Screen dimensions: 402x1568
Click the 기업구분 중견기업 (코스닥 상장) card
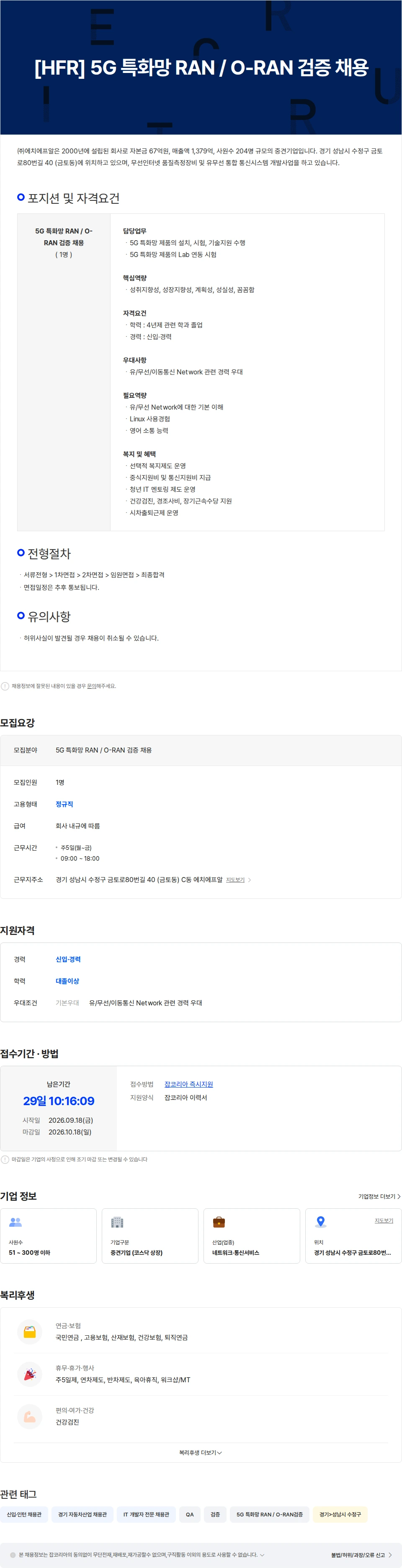click(x=150, y=1236)
